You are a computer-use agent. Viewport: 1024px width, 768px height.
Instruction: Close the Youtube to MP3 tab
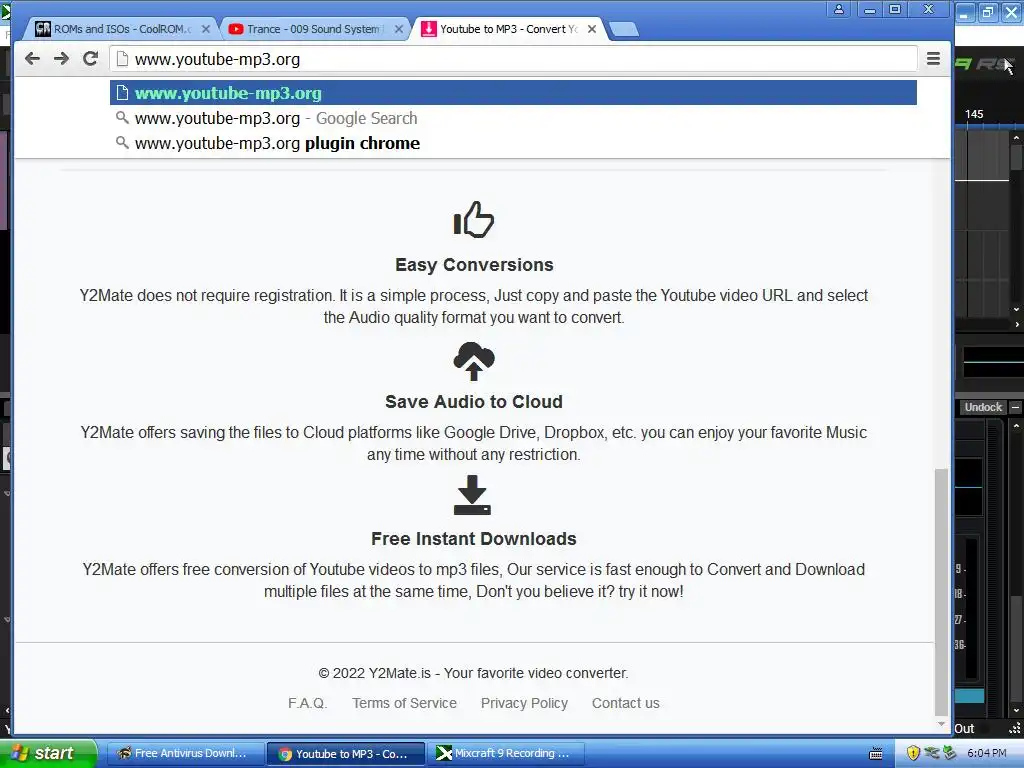click(x=592, y=29)
